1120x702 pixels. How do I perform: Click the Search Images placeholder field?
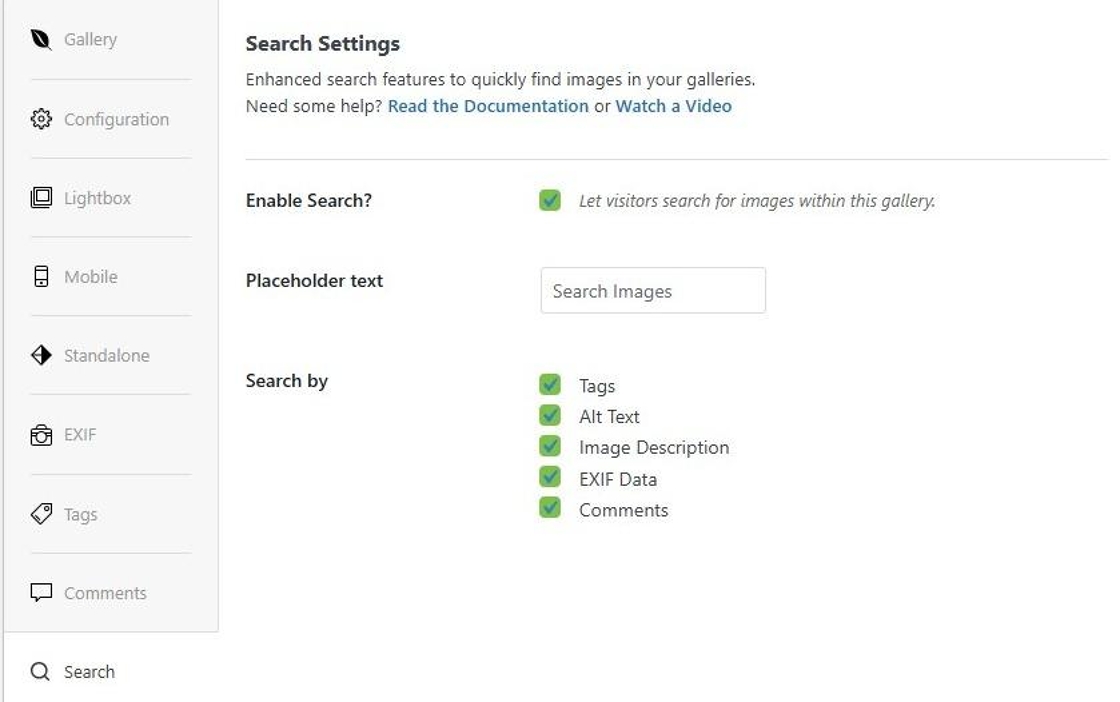point(652,290)
